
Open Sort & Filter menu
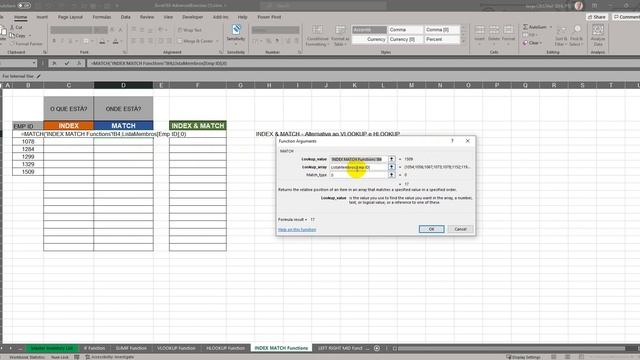coord(561,36)
